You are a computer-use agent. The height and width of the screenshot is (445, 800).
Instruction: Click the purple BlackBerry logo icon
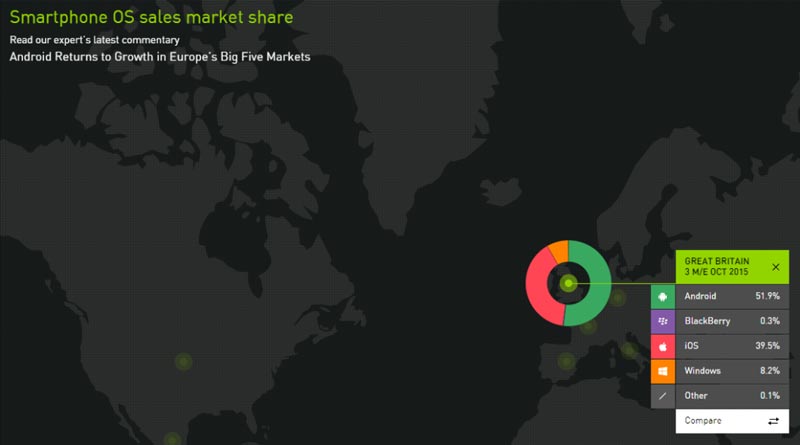tap(662, 322)
